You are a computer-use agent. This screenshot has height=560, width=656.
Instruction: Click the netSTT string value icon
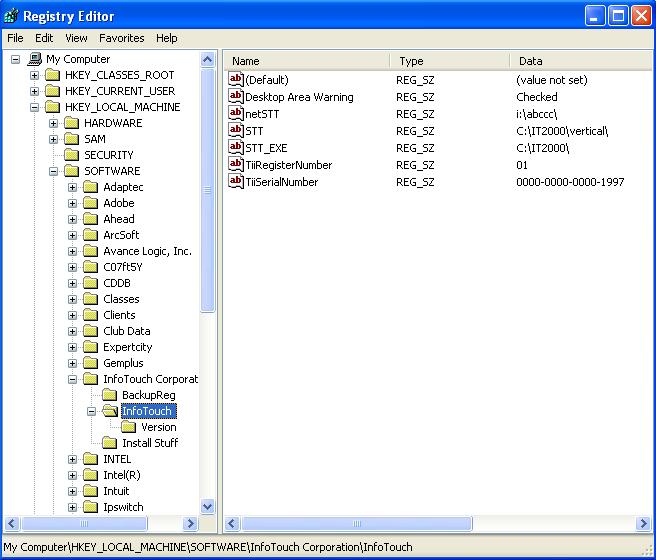point(236,113)
